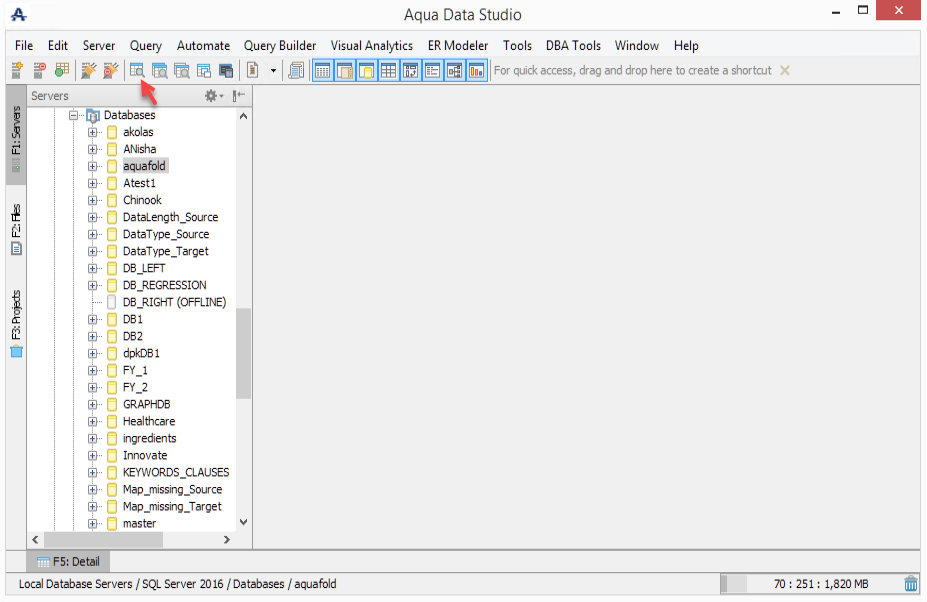
Task: Click the file icon on F2: Files tab
Action: pyautogui.click(x=17, y=249)
